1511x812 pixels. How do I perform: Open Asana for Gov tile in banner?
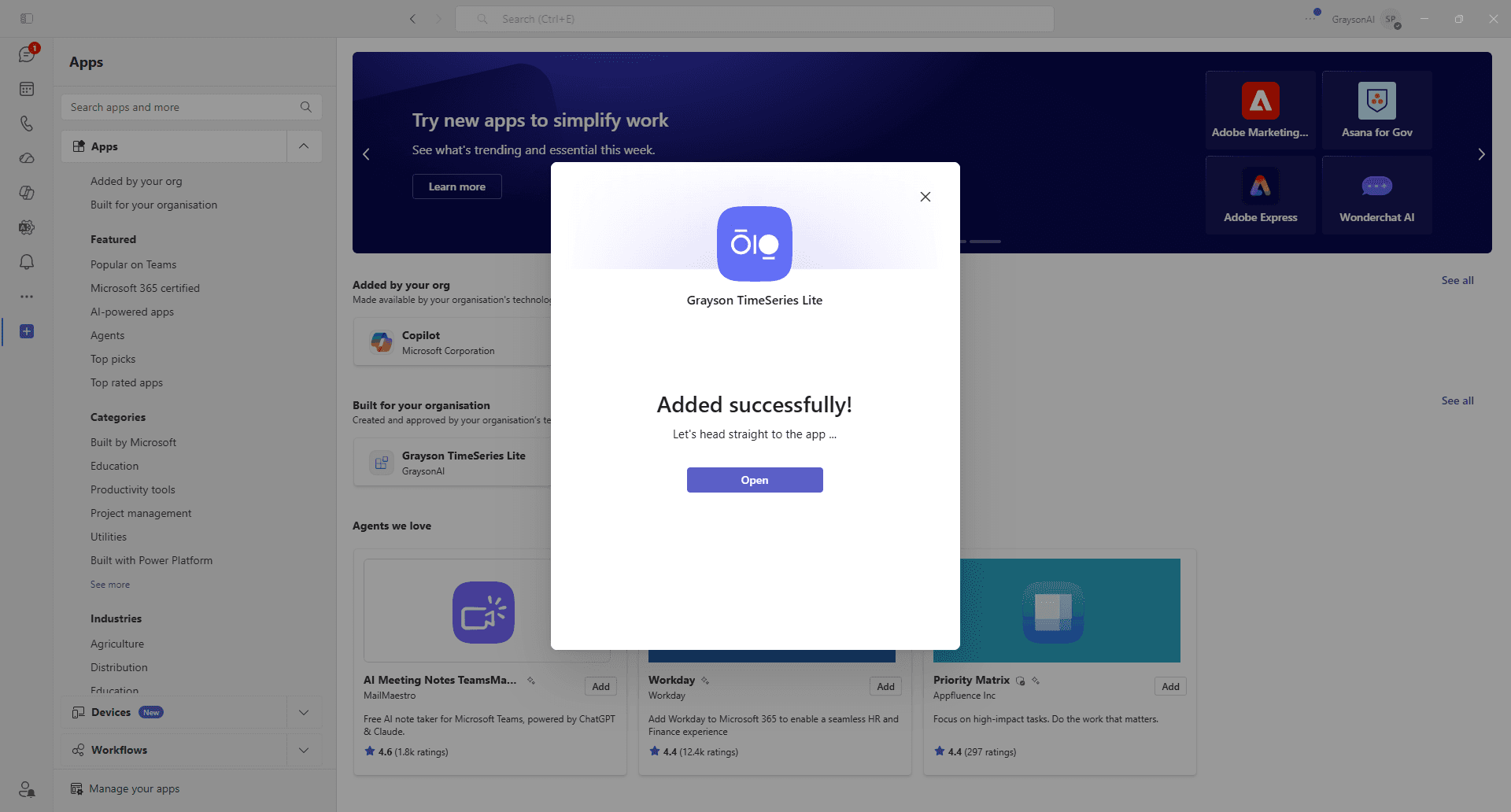click(1377, 110)
